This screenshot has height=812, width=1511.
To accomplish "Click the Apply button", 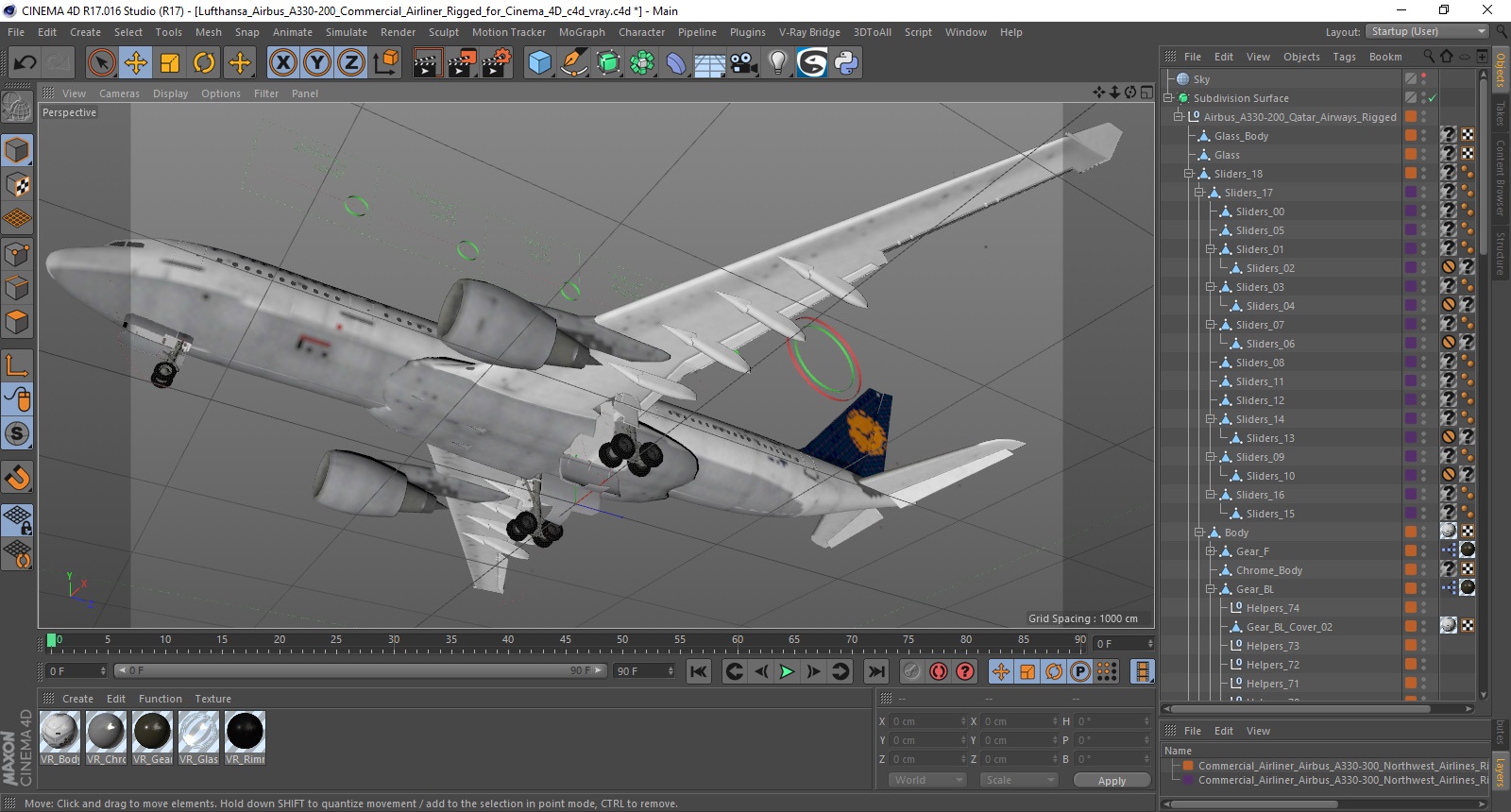I will click(1112, 780).
